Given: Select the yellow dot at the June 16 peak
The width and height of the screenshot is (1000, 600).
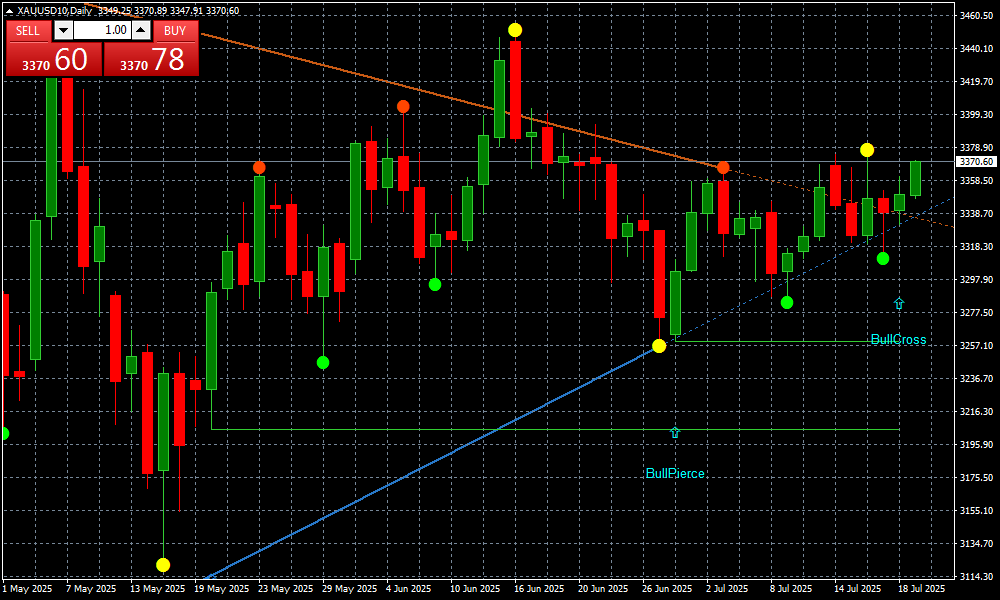Looking at the screenshot, I should pos(515,30).
